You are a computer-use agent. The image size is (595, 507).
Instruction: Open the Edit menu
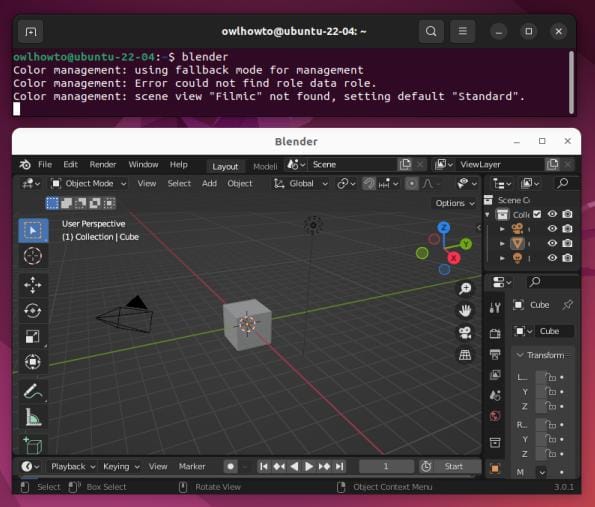[x=71, y=164]
